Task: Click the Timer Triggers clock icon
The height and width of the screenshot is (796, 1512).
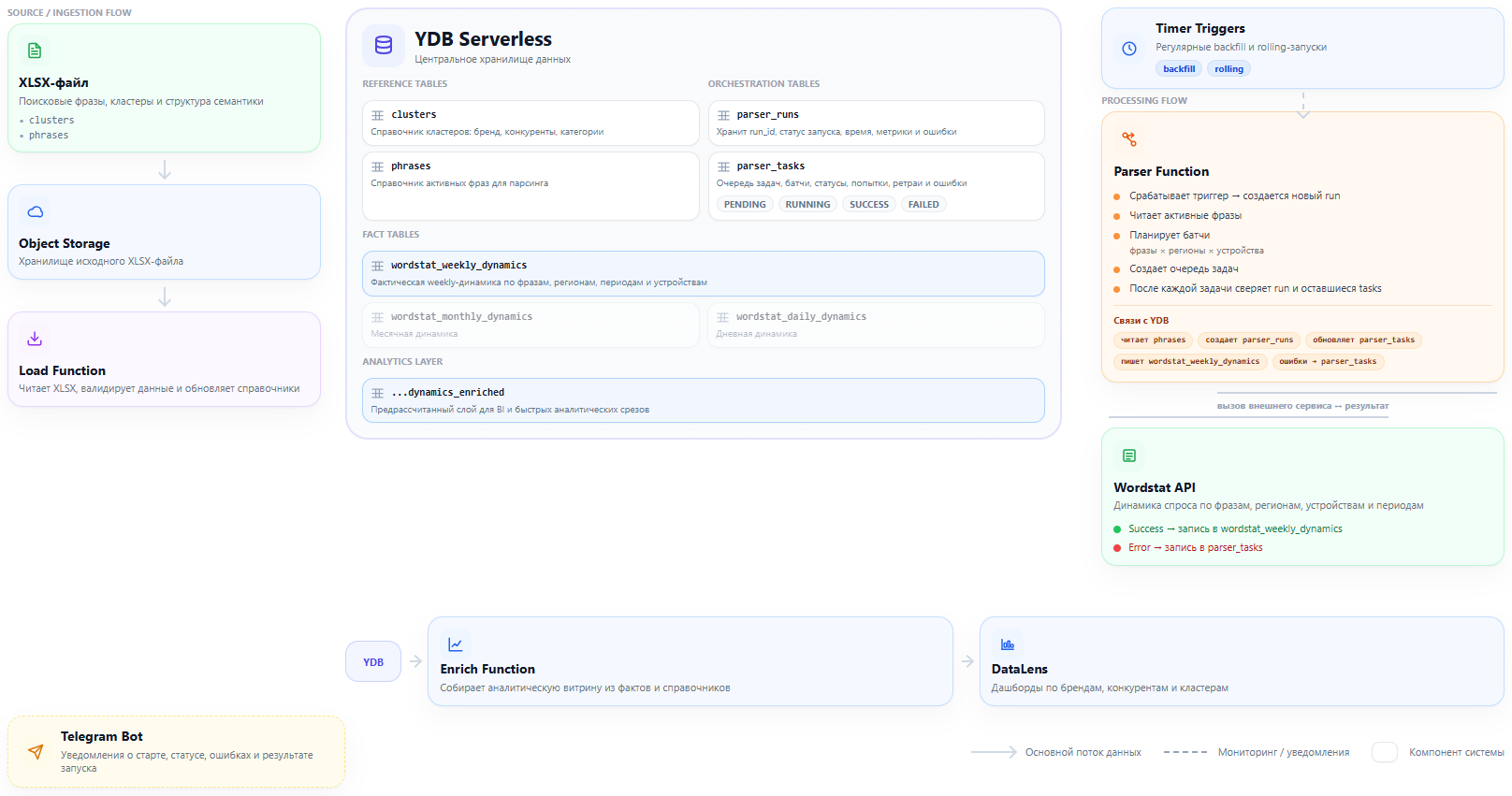Action: [x=1129, y=49]
